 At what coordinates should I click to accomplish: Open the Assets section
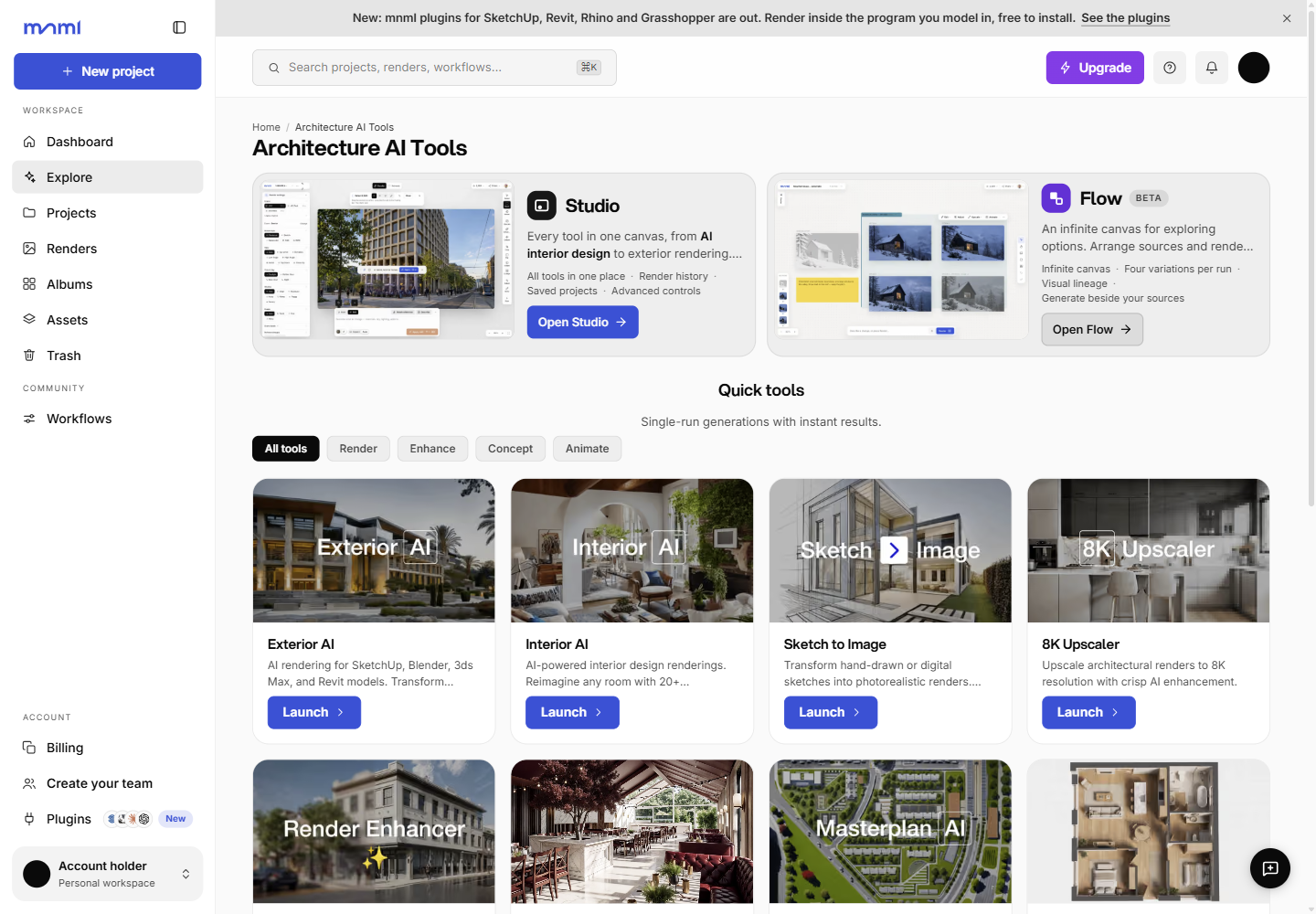click(108, 320)
